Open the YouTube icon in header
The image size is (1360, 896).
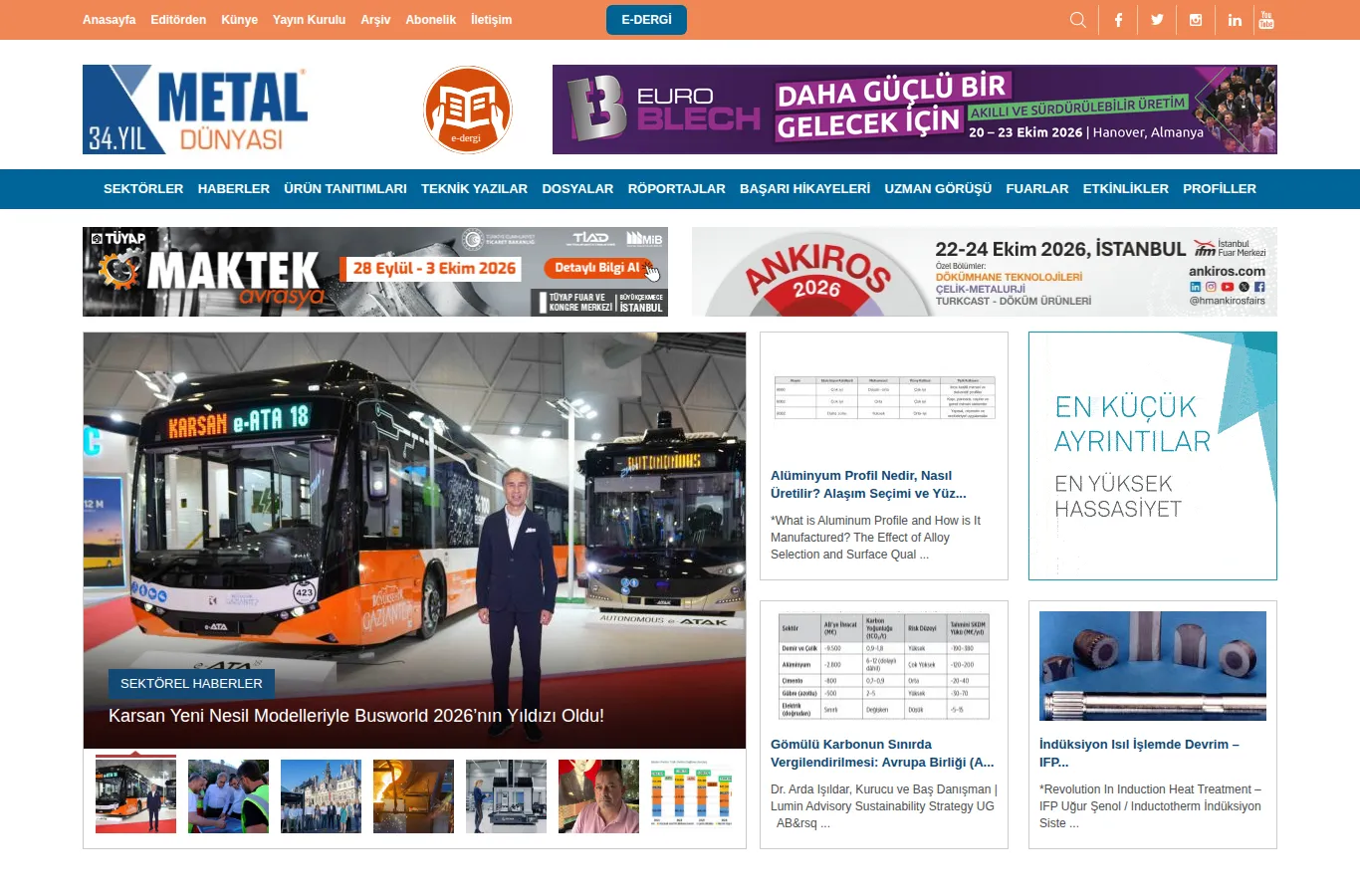(x=1266, y=20)
